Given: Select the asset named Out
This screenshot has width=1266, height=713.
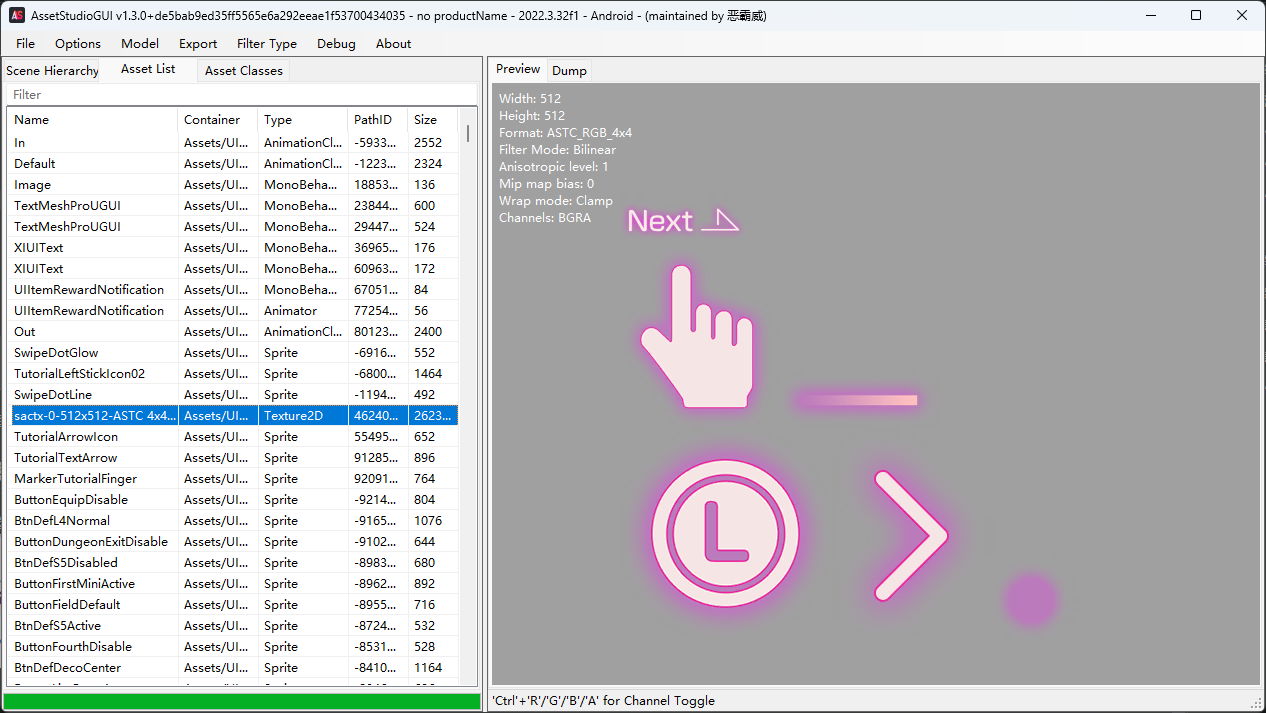Looking at the screenshot, I should (235, 332).
